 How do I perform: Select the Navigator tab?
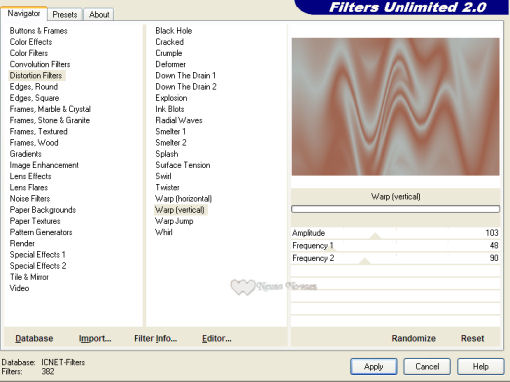[24, 13]
